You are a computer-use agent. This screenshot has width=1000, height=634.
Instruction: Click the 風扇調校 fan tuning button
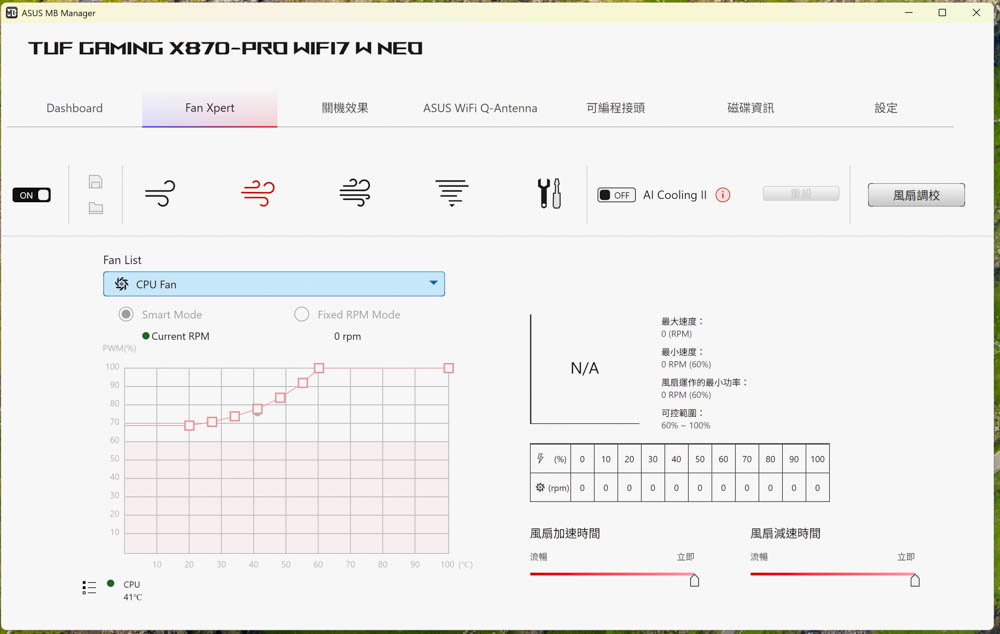coord(916,195)
